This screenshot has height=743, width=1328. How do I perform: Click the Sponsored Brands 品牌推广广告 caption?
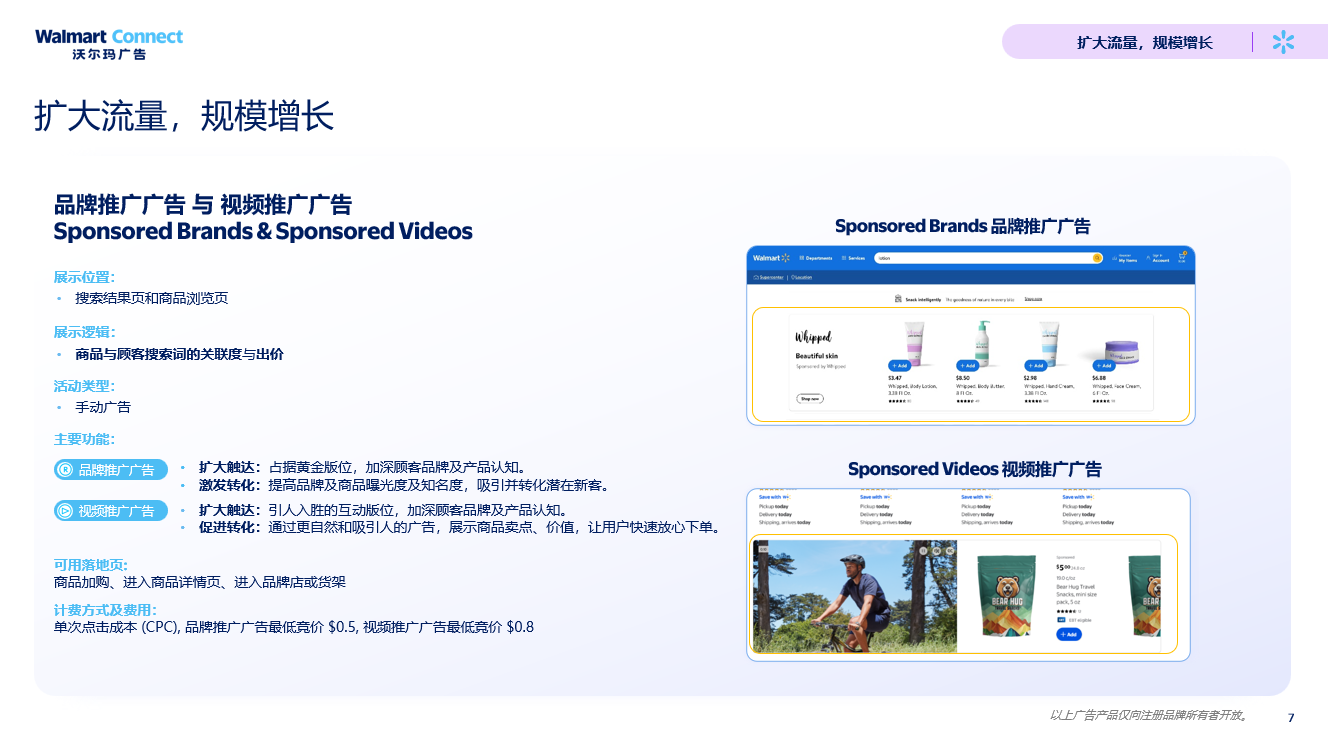(x=962, y=226)
